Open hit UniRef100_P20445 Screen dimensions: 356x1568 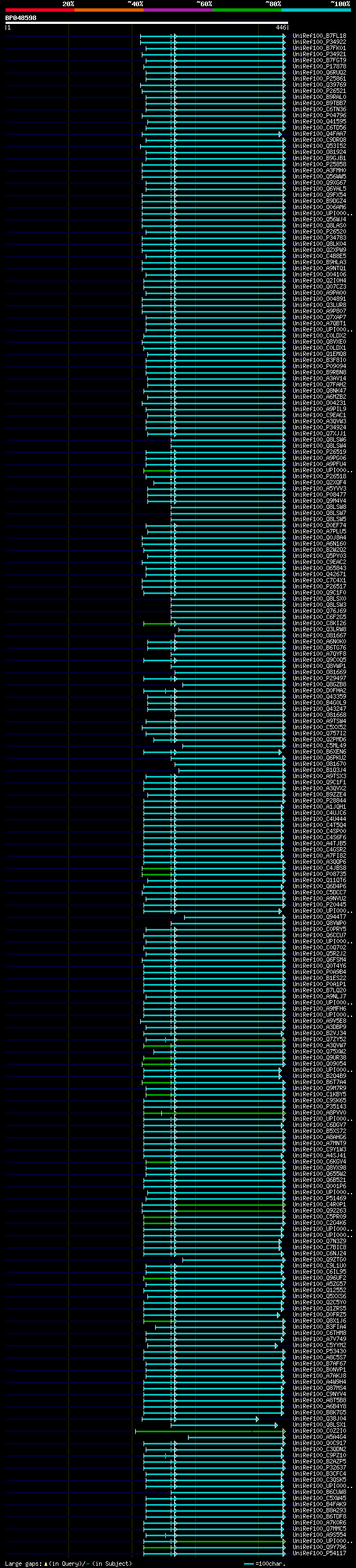click(x=319, y=904)
